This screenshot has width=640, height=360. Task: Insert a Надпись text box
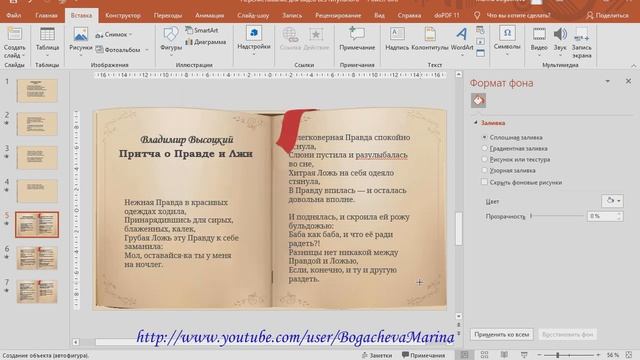click(x=397, y=39)
